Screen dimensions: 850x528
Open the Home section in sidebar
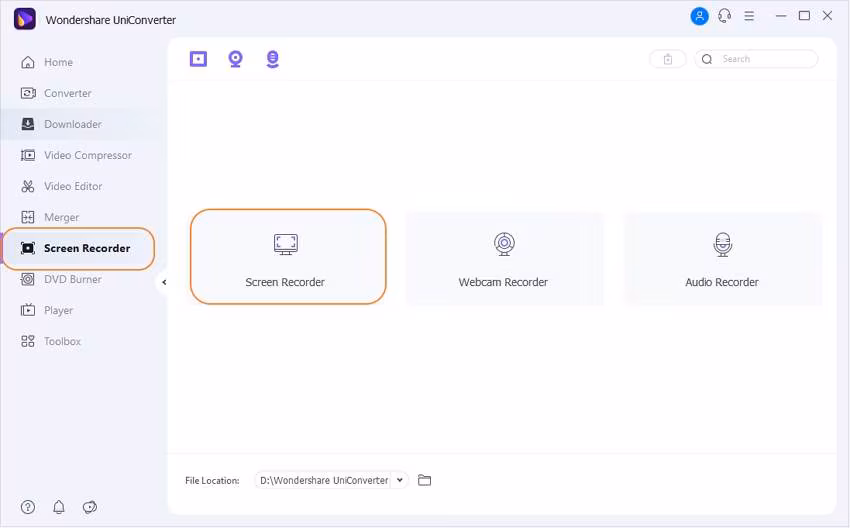coord(47,62)
